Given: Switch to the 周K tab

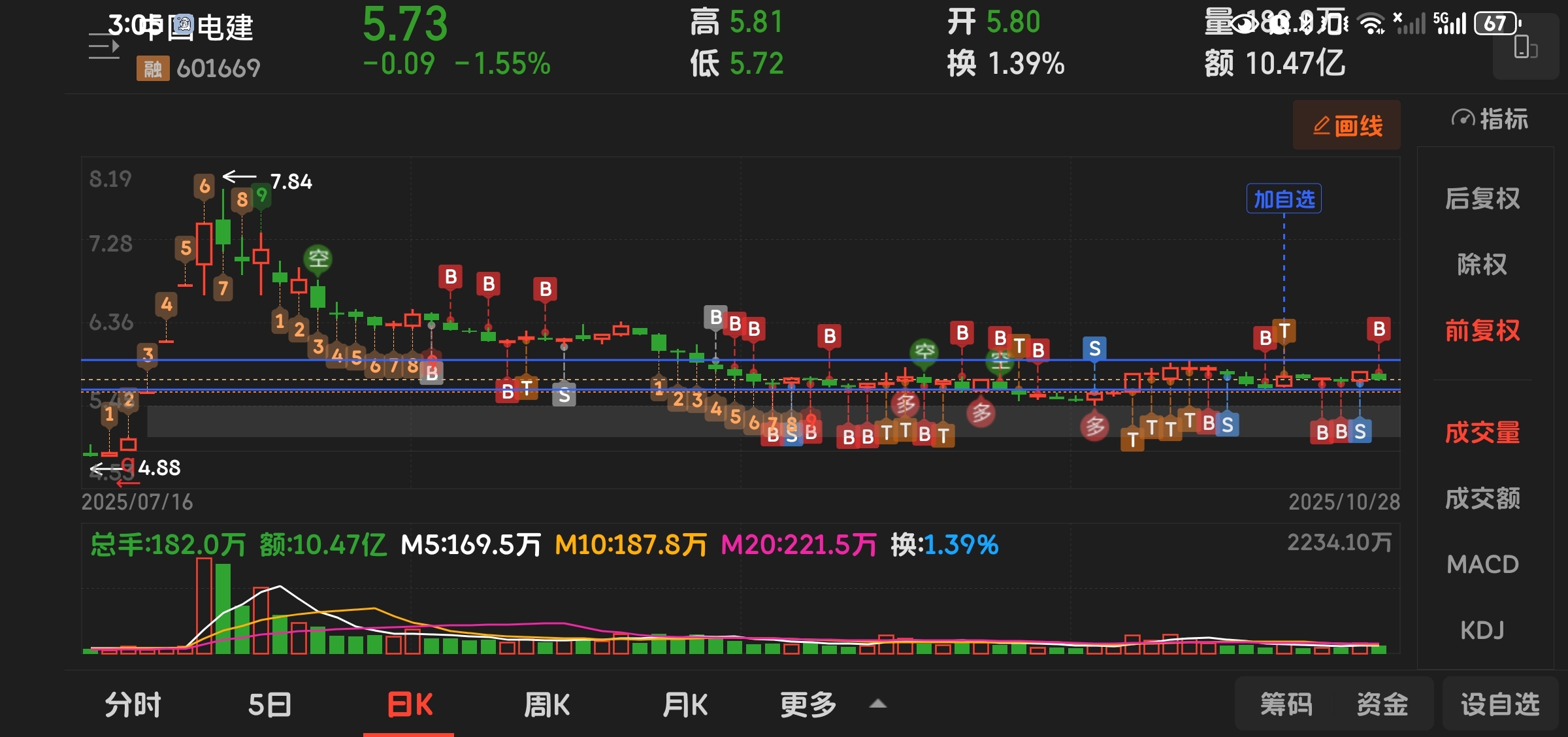Looking at the screenshot, I should point(546,704).
